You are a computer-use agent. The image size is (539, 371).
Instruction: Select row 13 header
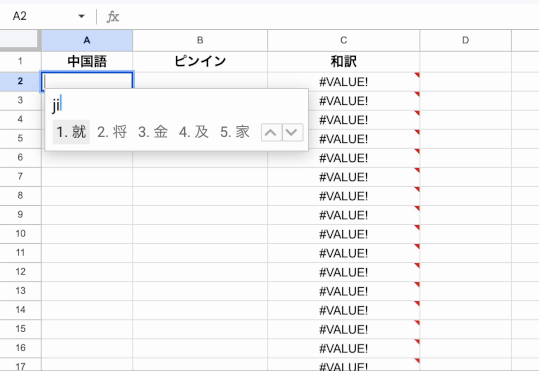20,291
